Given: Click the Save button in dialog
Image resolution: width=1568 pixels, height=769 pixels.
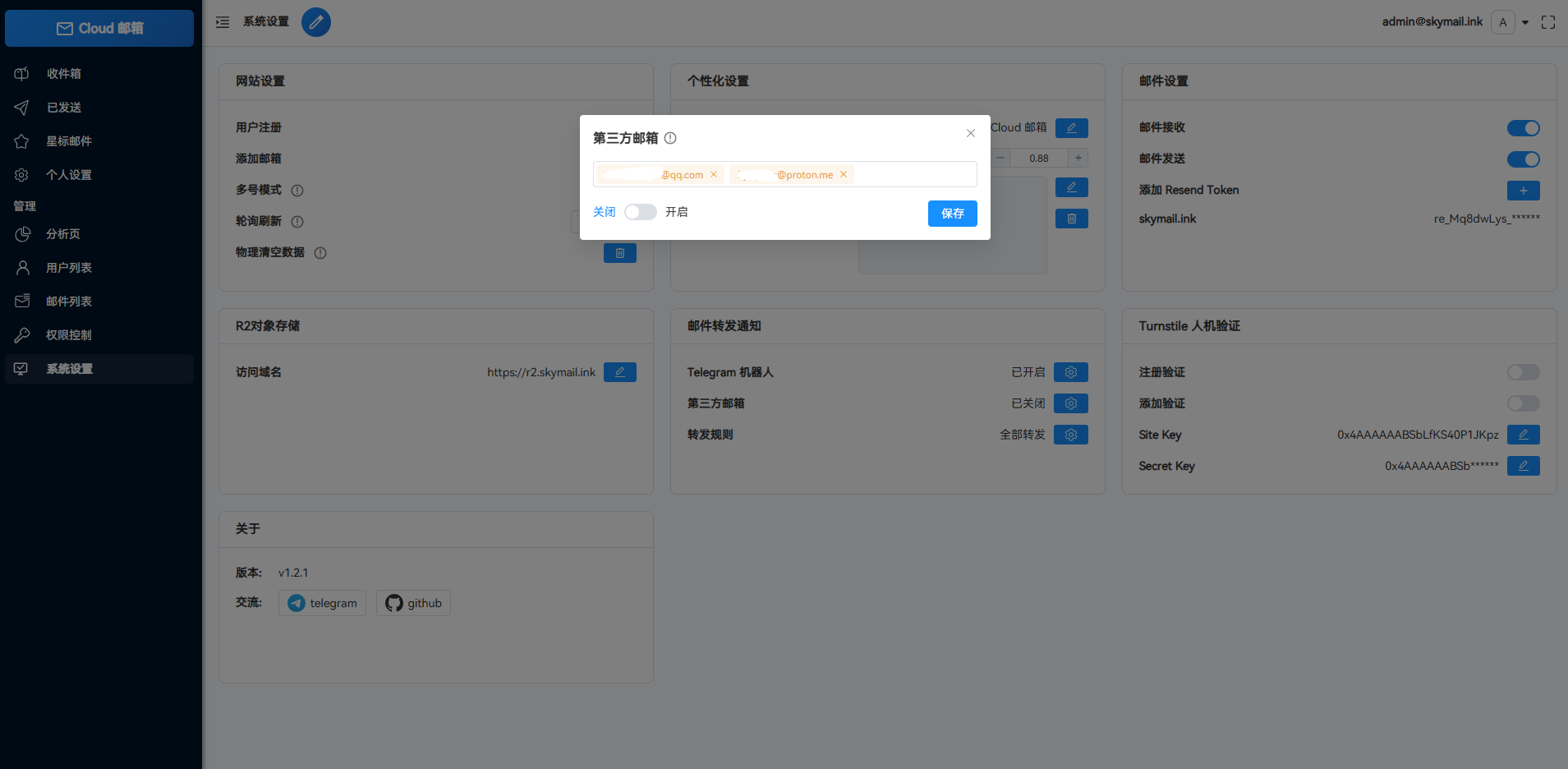Looking at the screenshot, I should (x=952, y=214).
